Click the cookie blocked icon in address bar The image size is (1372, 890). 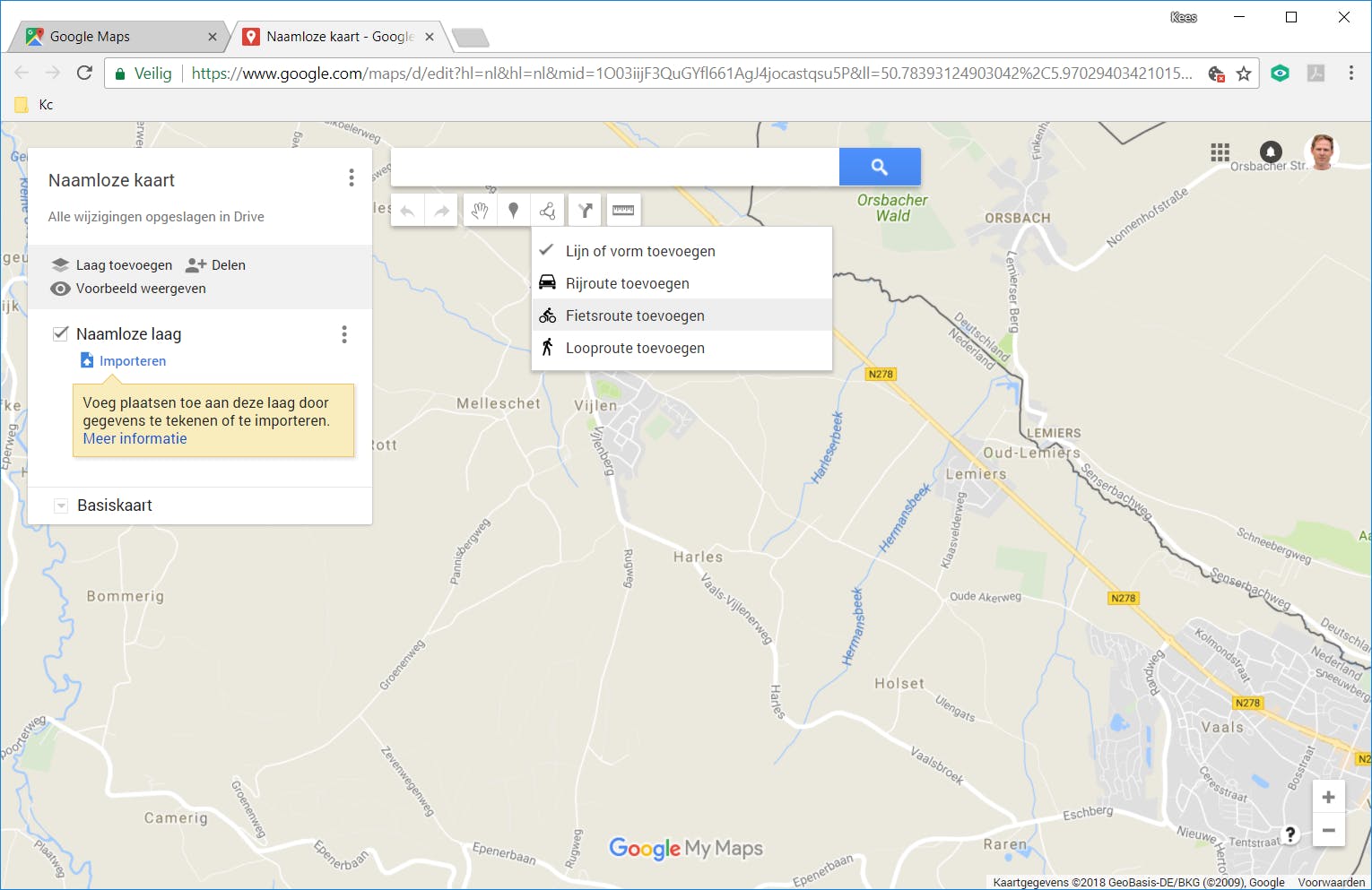[1216, 73]
